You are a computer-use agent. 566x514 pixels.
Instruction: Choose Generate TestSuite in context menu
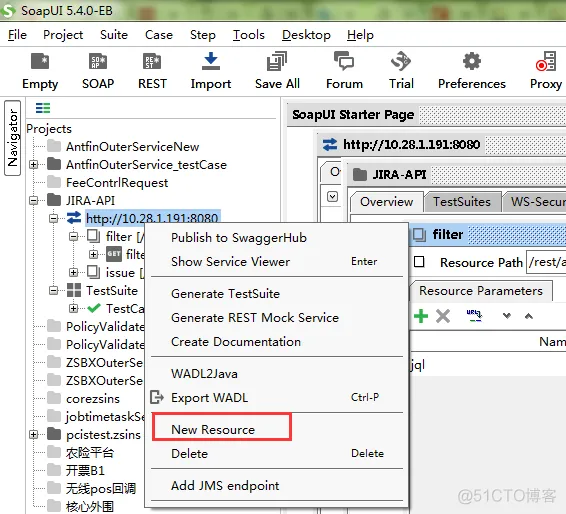pos(225,293)
